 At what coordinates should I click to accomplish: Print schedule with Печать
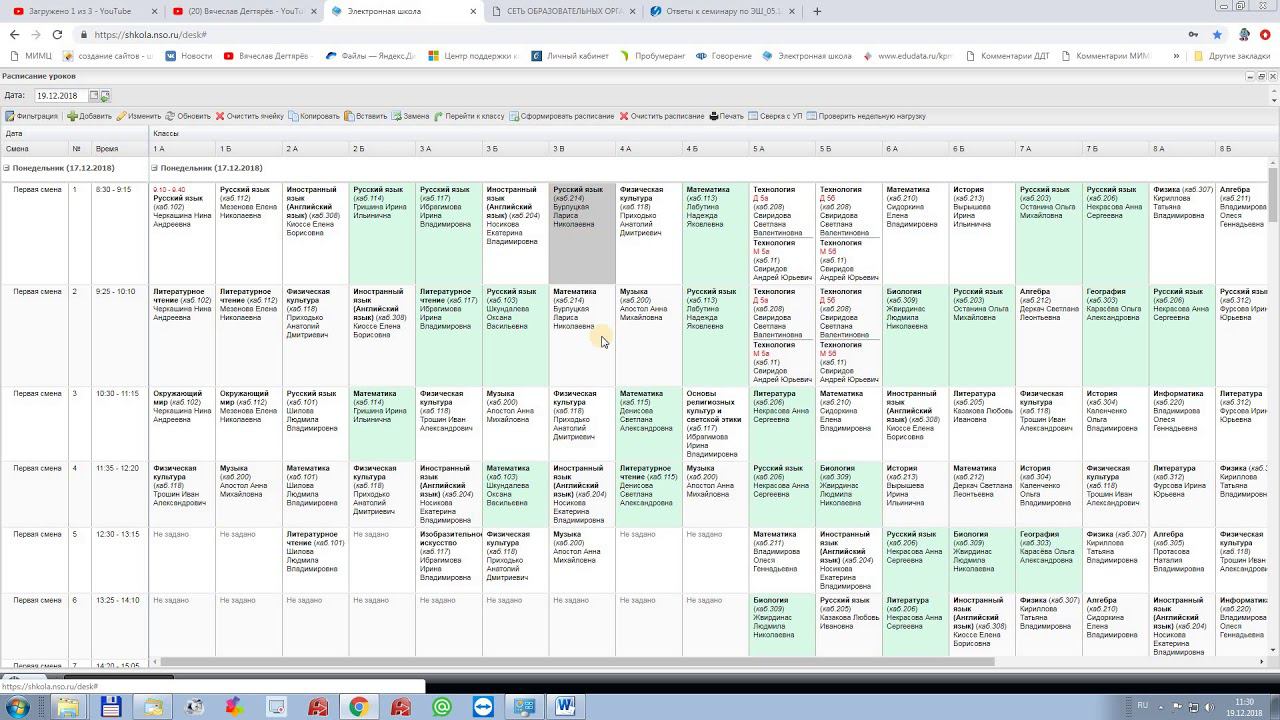point(727,116)
